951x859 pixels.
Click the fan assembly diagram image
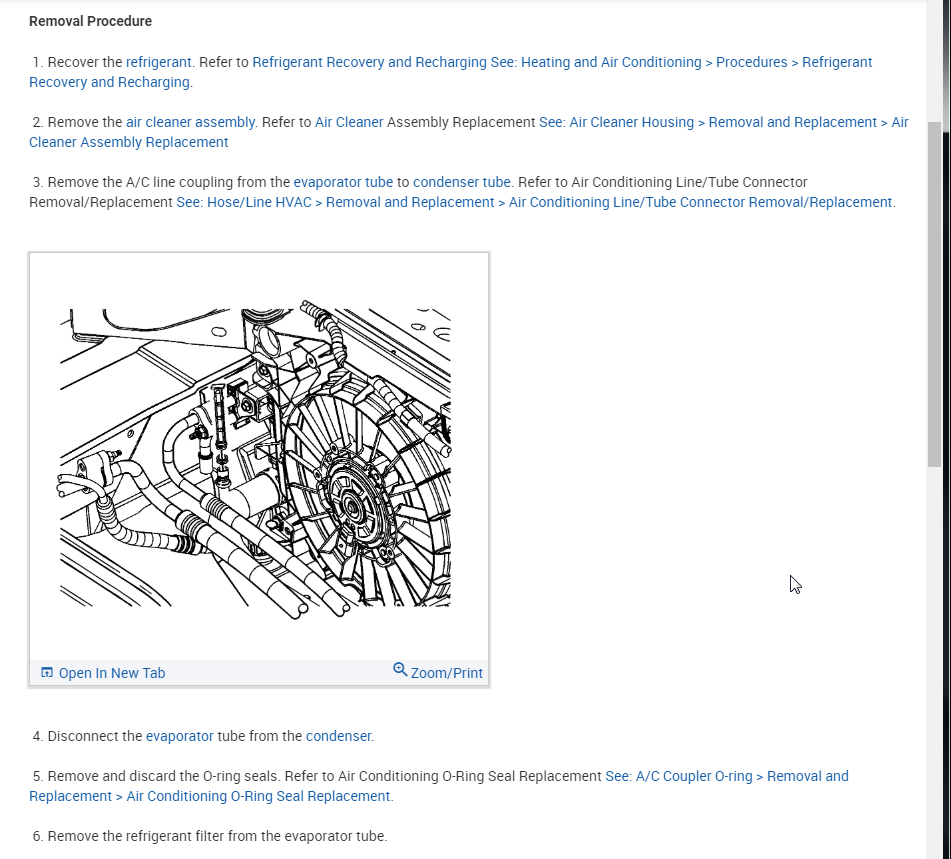coord(255,459)
